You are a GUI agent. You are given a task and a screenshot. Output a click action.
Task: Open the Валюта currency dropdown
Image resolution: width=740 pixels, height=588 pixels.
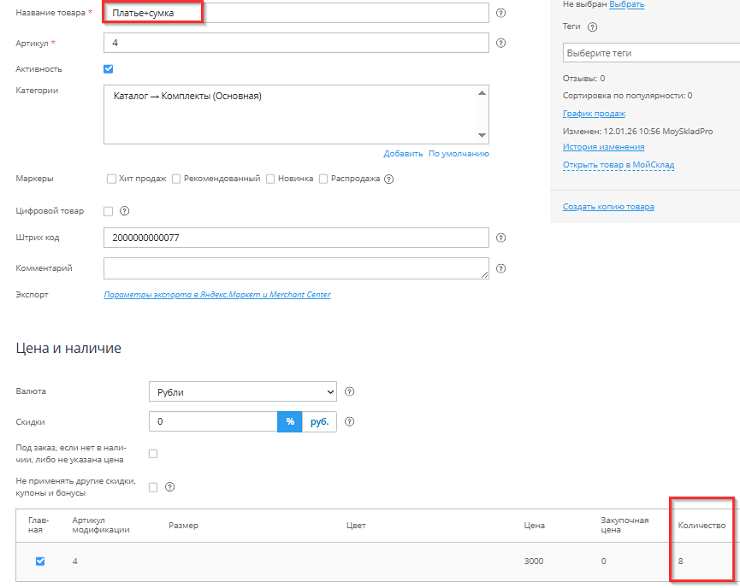pyautogui.click(x=243, y=392)
